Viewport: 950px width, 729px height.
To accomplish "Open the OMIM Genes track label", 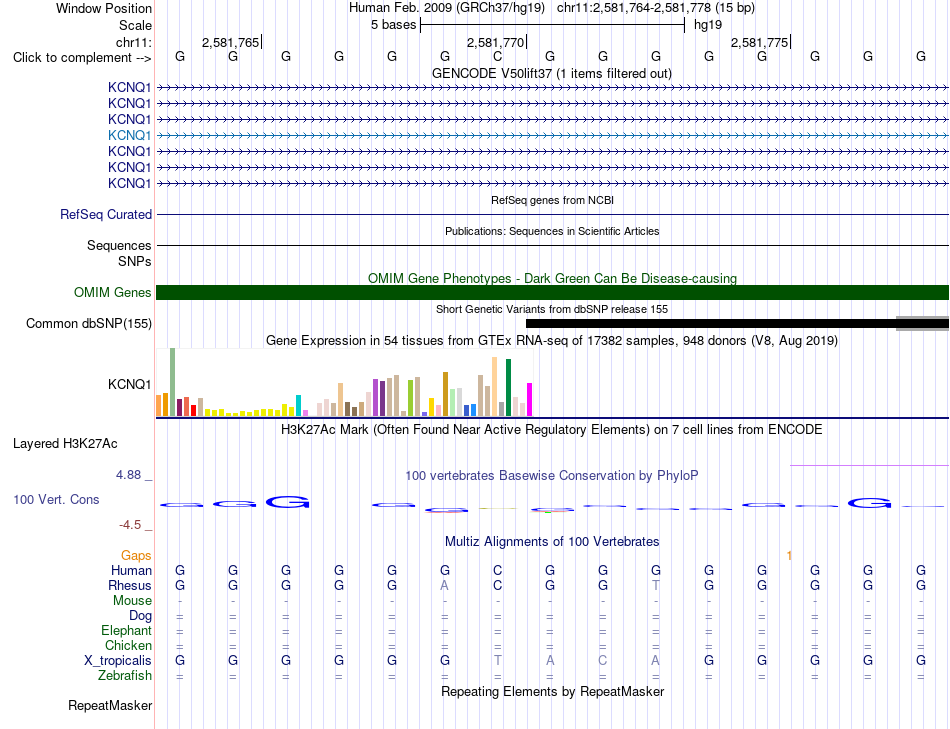I will click(112, 292).
